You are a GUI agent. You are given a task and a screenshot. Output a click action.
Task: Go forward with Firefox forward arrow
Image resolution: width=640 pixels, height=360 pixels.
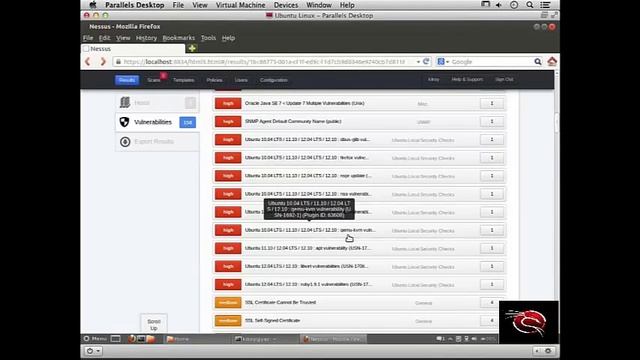[103, 62]
